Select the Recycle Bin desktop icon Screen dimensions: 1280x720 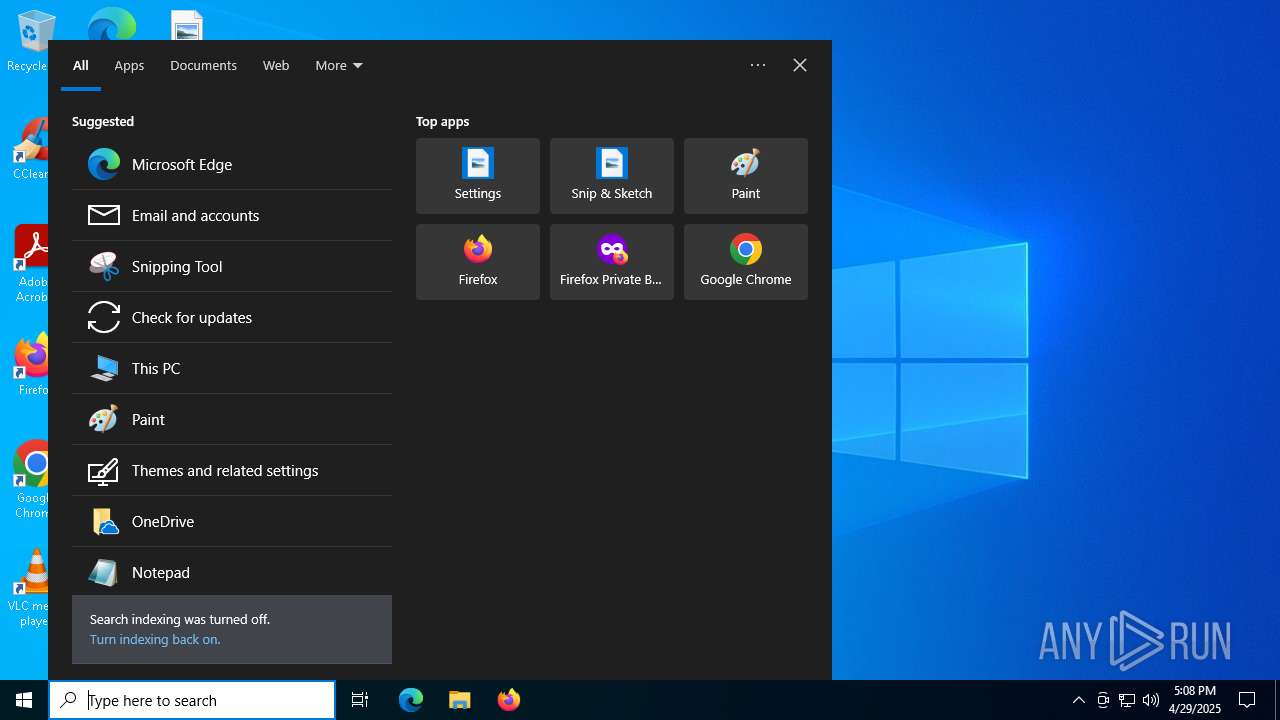coord(27,41)
